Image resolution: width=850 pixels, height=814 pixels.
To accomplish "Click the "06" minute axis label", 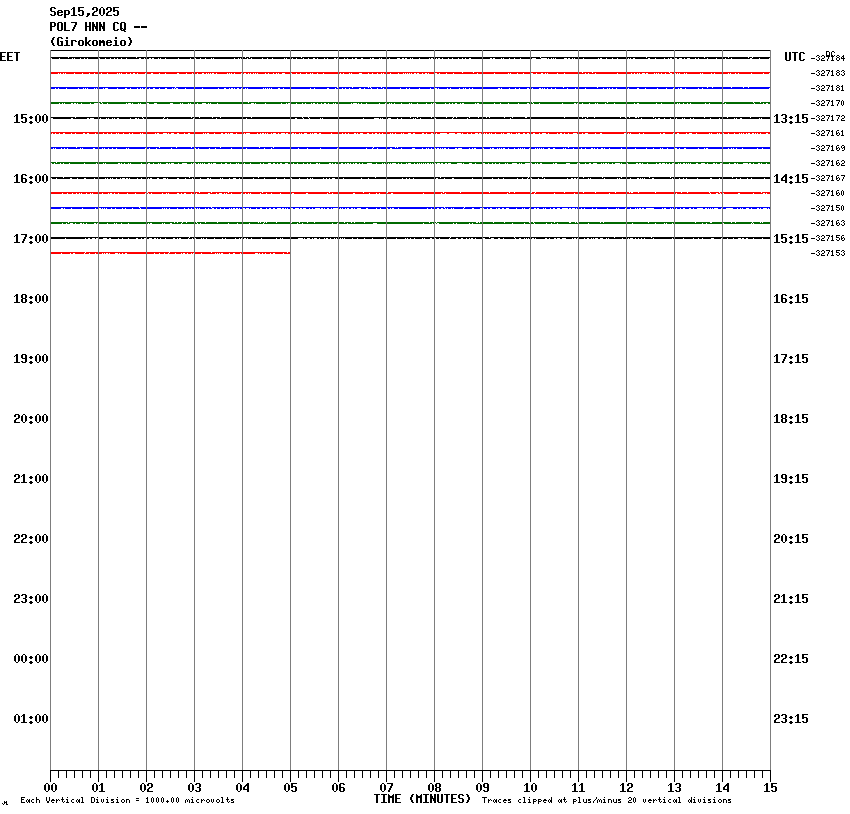I will click(x=338, y=788).
